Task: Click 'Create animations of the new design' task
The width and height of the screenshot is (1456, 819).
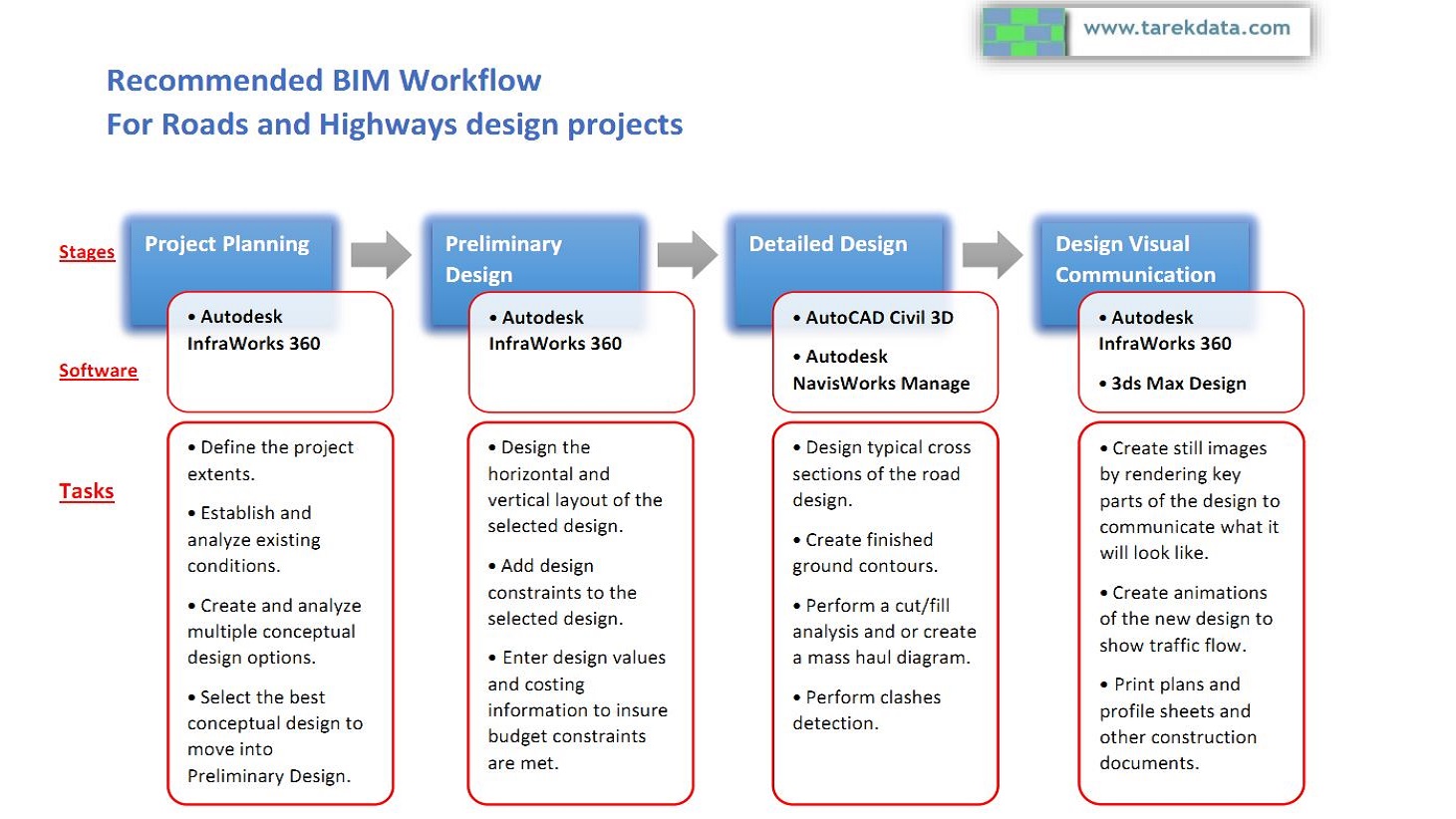Action: tap(1186, 619)
